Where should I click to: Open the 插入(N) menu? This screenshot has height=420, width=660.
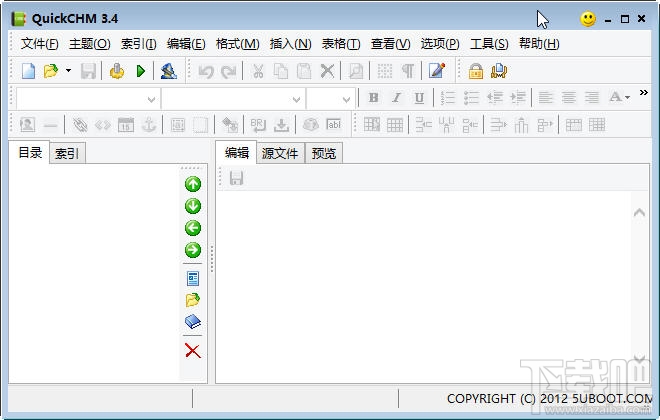[290, 44]
